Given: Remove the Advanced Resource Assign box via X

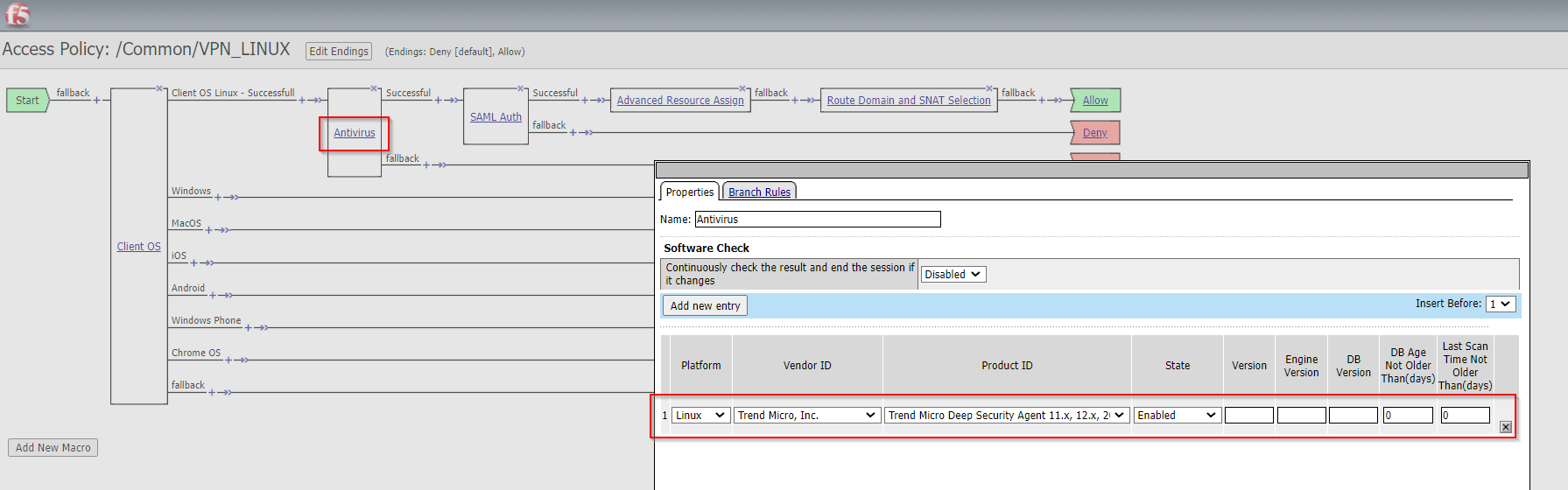Looking at the screenshot, I should pos(743,88).
